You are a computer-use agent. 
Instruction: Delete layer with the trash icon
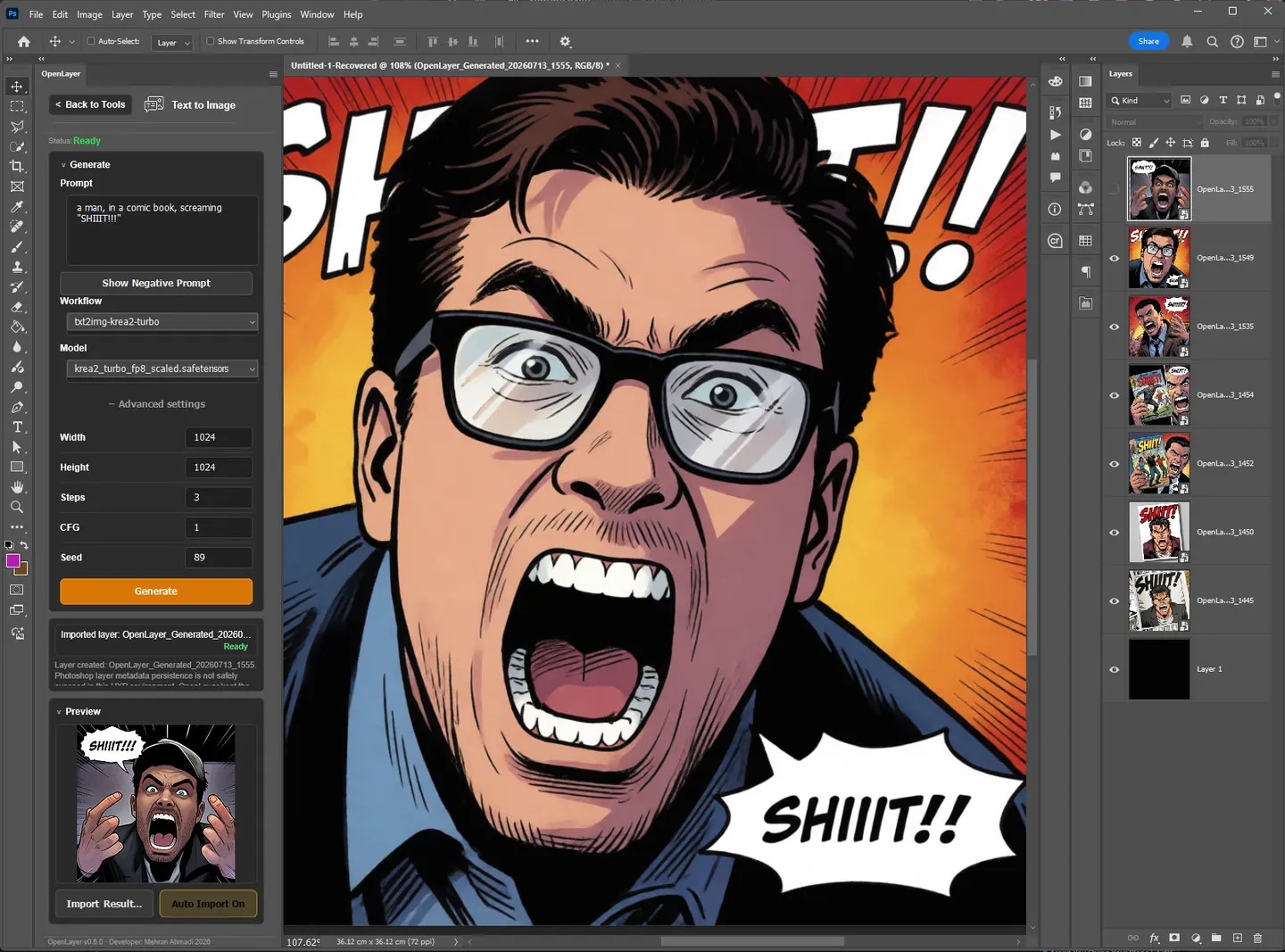click(1257, 938)
